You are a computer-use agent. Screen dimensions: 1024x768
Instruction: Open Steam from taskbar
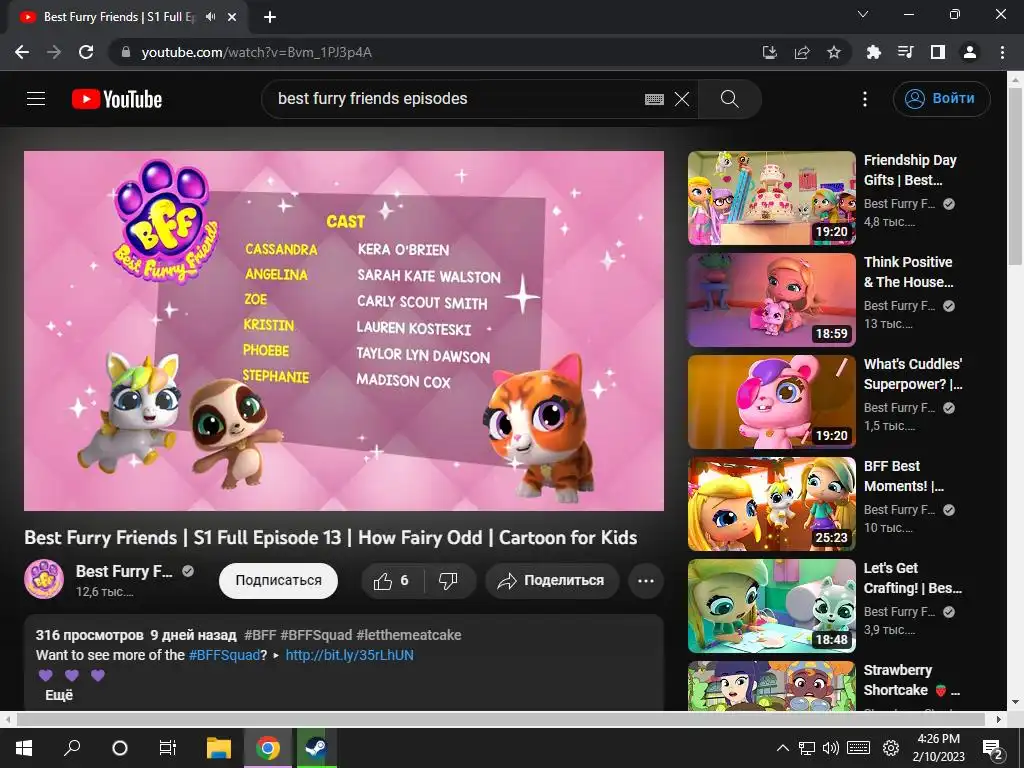click(x=317, y=748)
